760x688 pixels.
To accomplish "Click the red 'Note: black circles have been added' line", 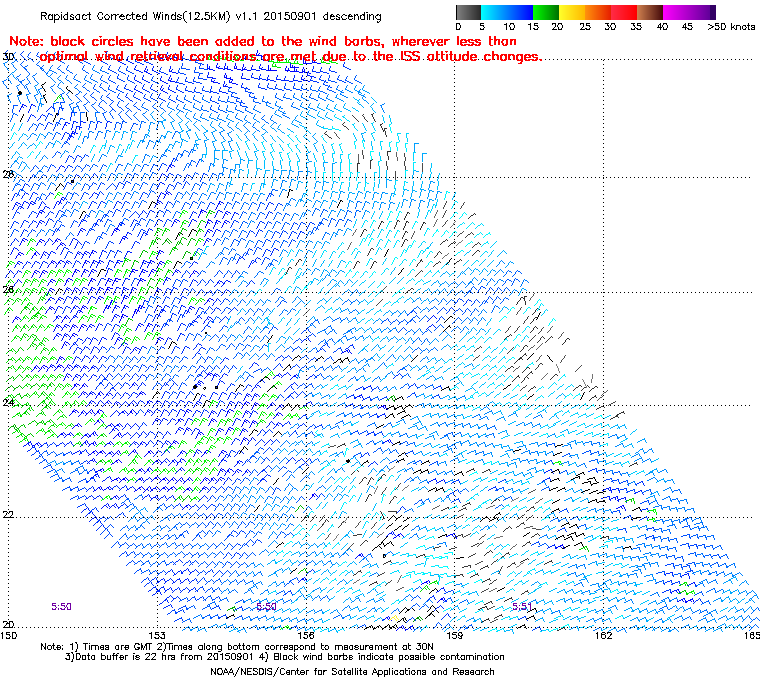I will [263, 41].
